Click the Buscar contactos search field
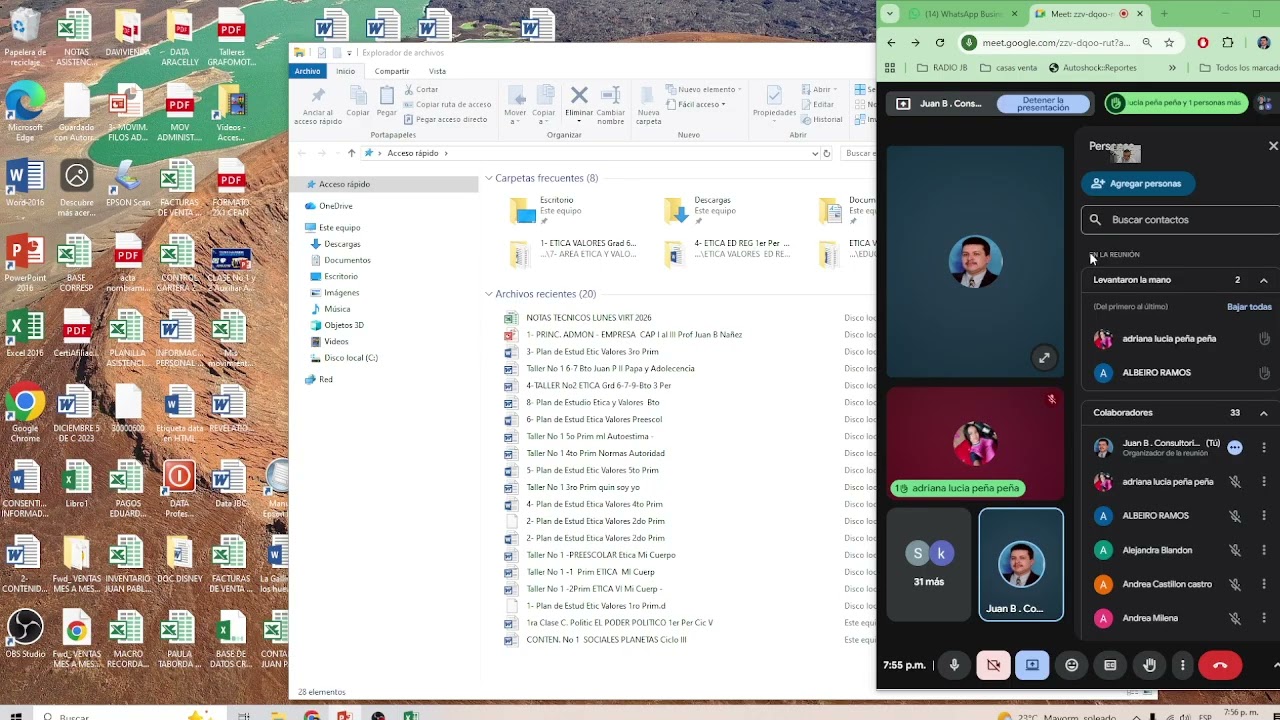The height and width of the screenshot is (720, 1280). 1180,219
